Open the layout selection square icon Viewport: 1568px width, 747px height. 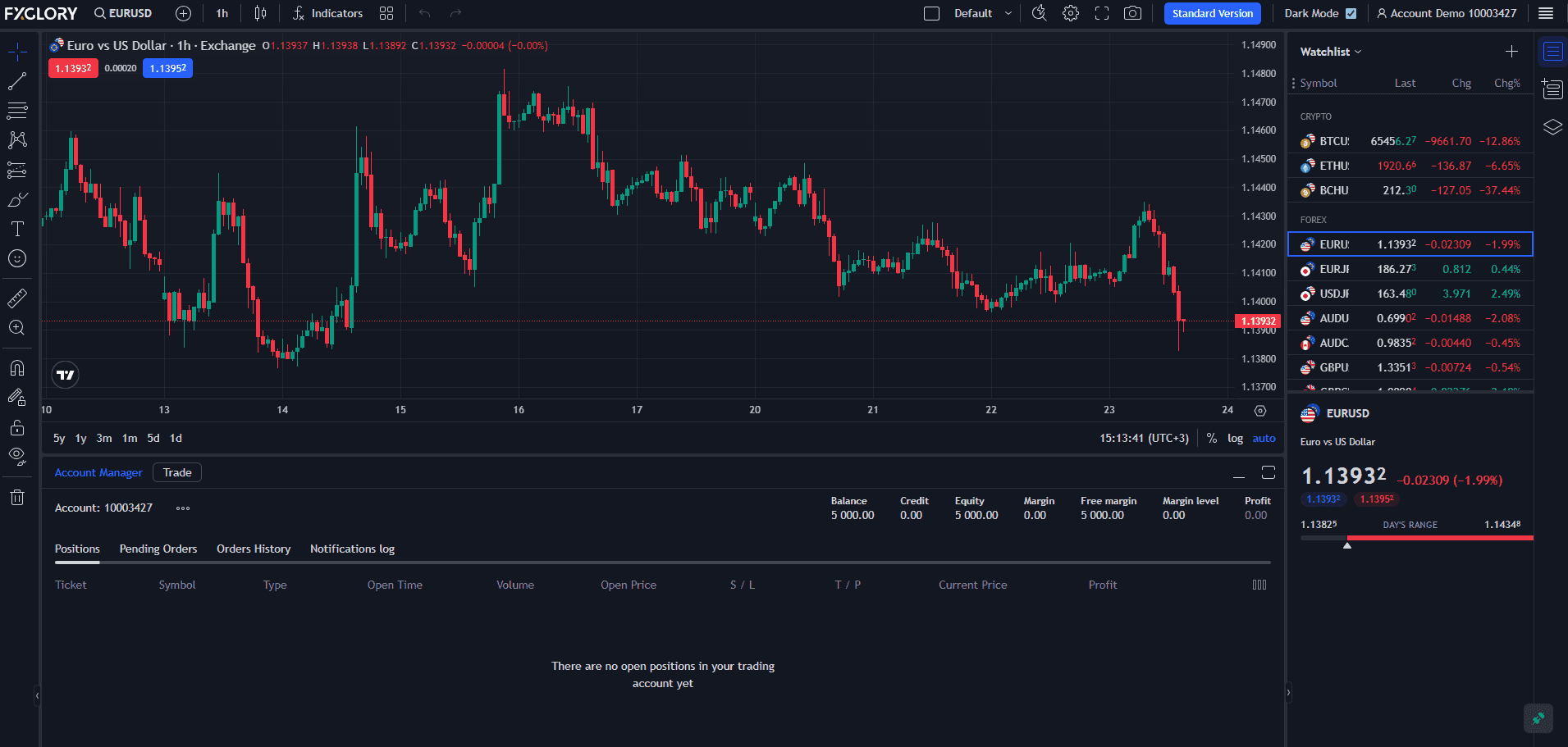pyautogui.click(x=931, y=13)
